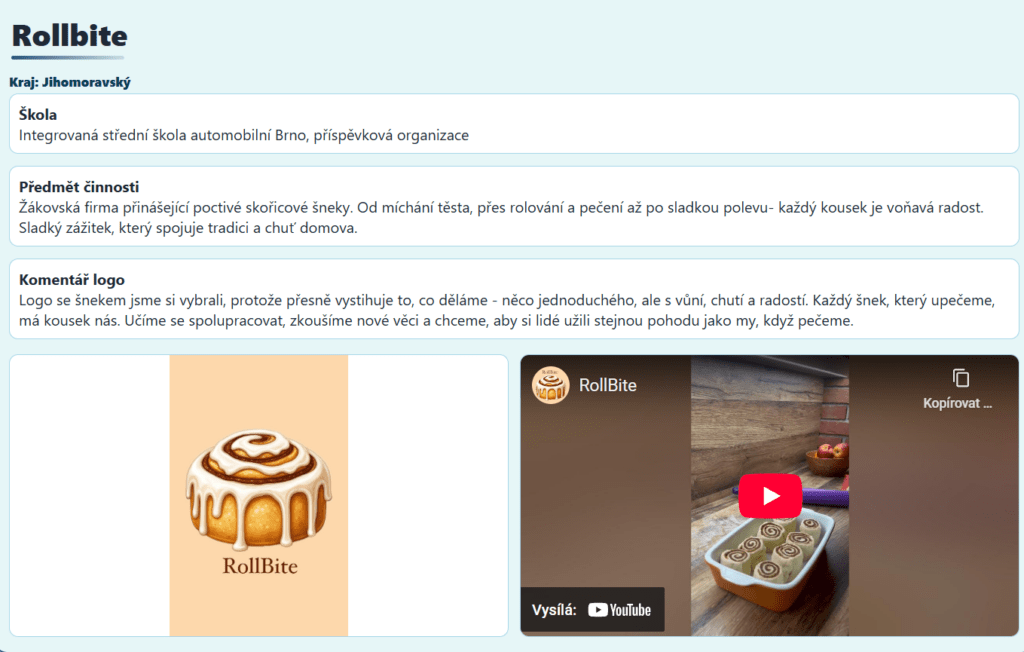The height and width of the screenshot is (652, 1024).
Task: Click the 'Komentář logo' card heading
Action: tap(72, 280)
